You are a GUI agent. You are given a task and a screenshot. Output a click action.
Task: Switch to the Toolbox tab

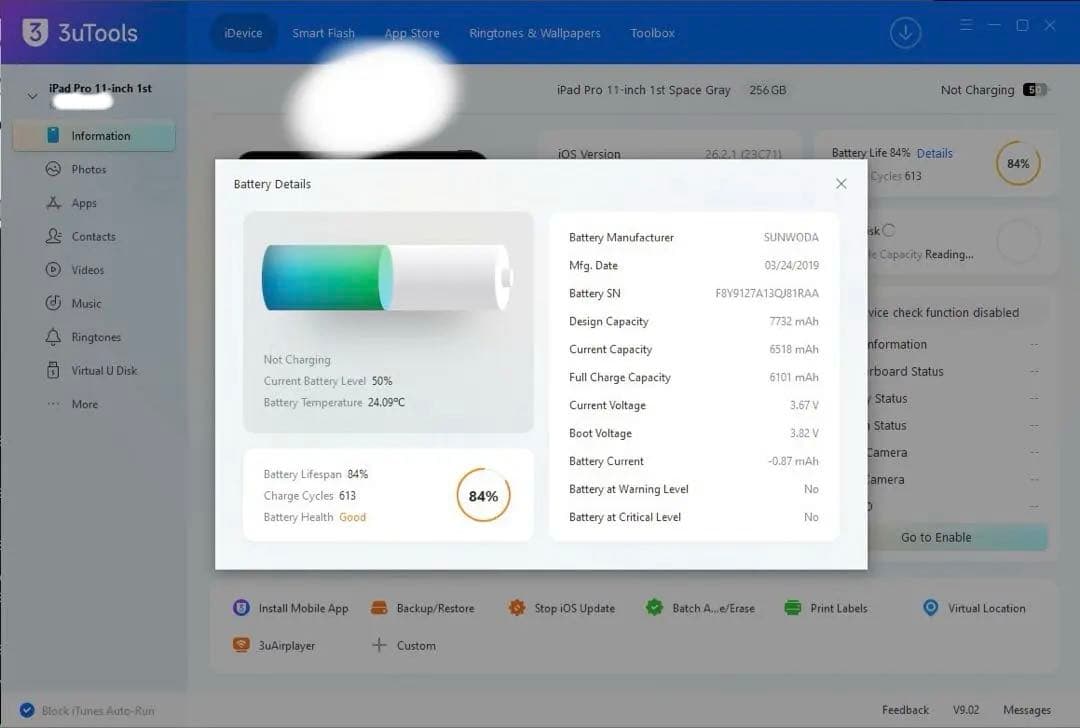[652, 33]
